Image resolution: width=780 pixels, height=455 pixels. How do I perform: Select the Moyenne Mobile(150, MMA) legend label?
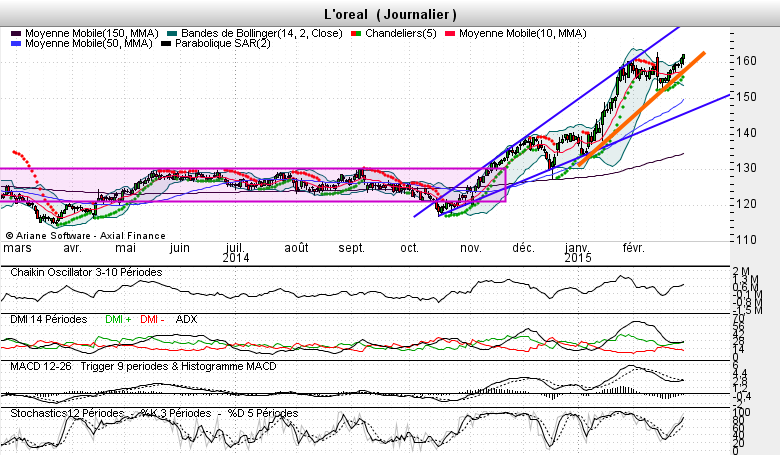[x=92, y=33]
